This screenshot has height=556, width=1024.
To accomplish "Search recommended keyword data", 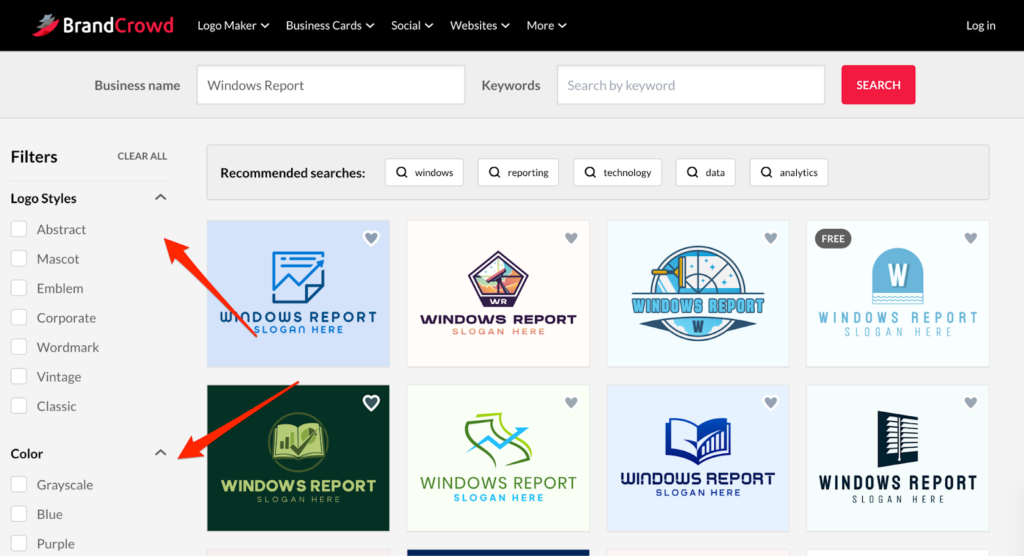I will point(706,172).
